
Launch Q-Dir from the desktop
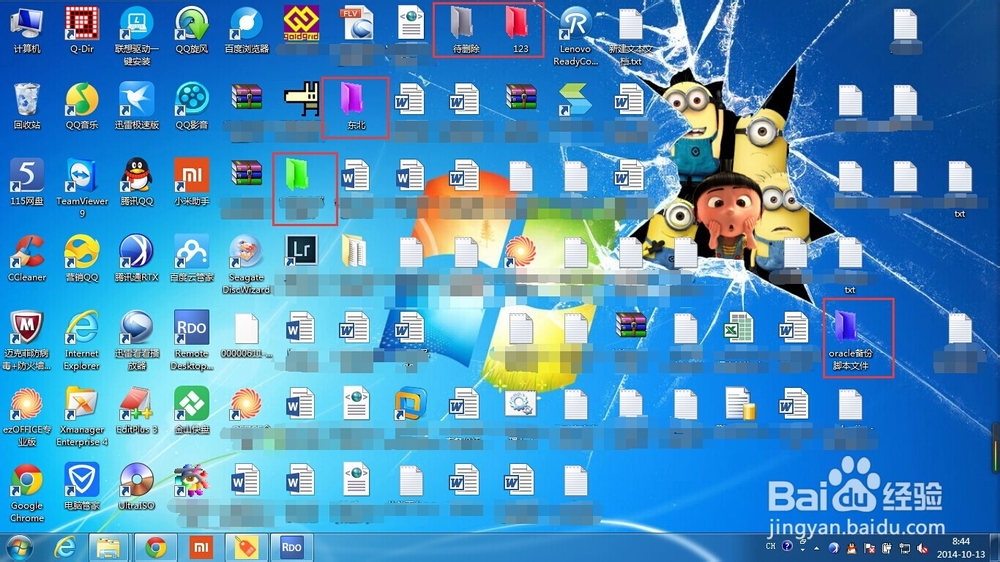click(82, 30)
